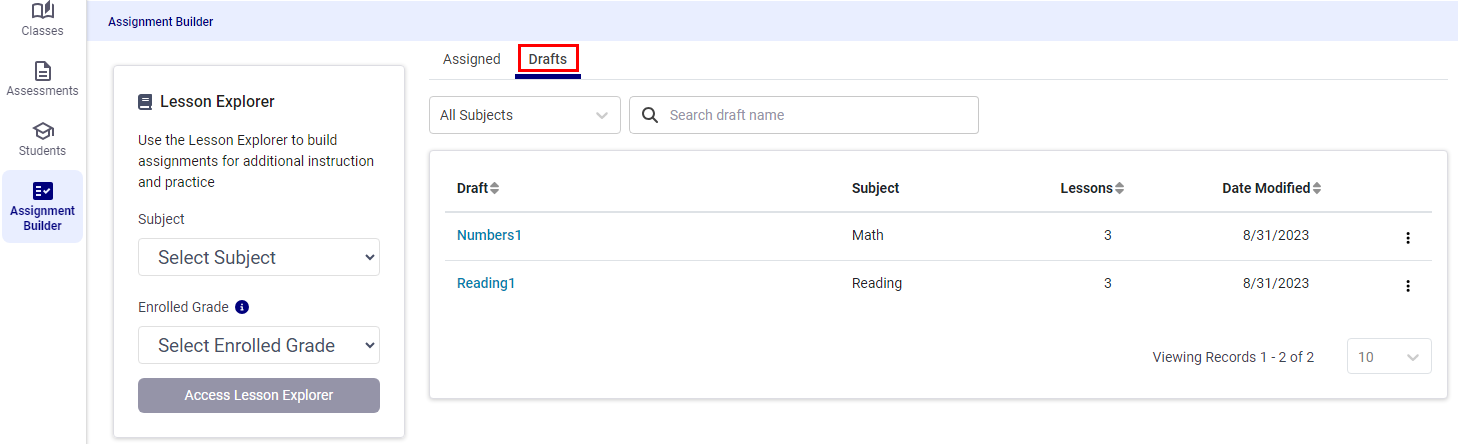Viewport: 1458px width, 444px height.
Task: Click the Viewing Records 1 - 2 of 2 text
Action: (x=1233, y=357)
